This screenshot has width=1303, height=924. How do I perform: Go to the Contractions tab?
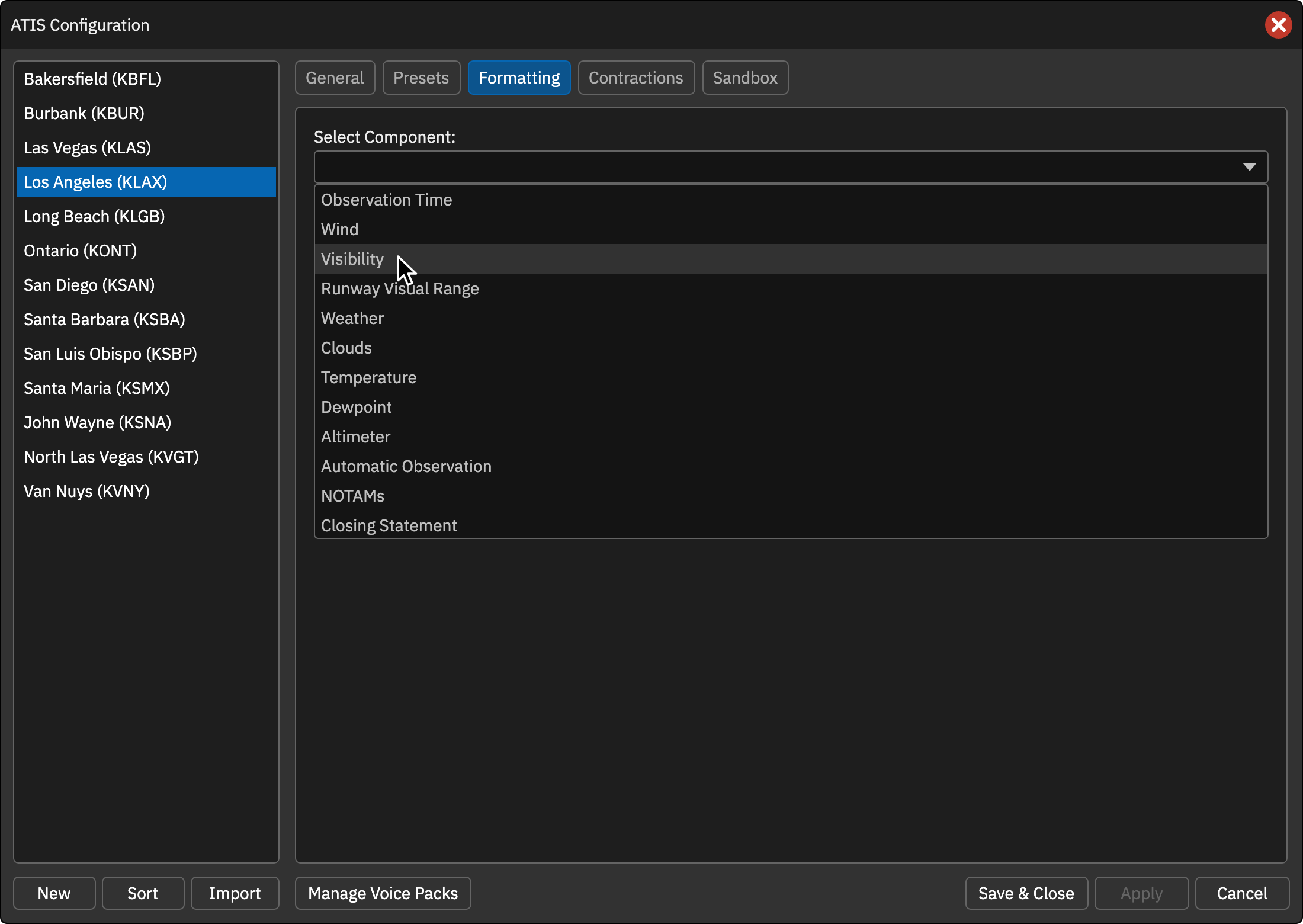(636, 78)
